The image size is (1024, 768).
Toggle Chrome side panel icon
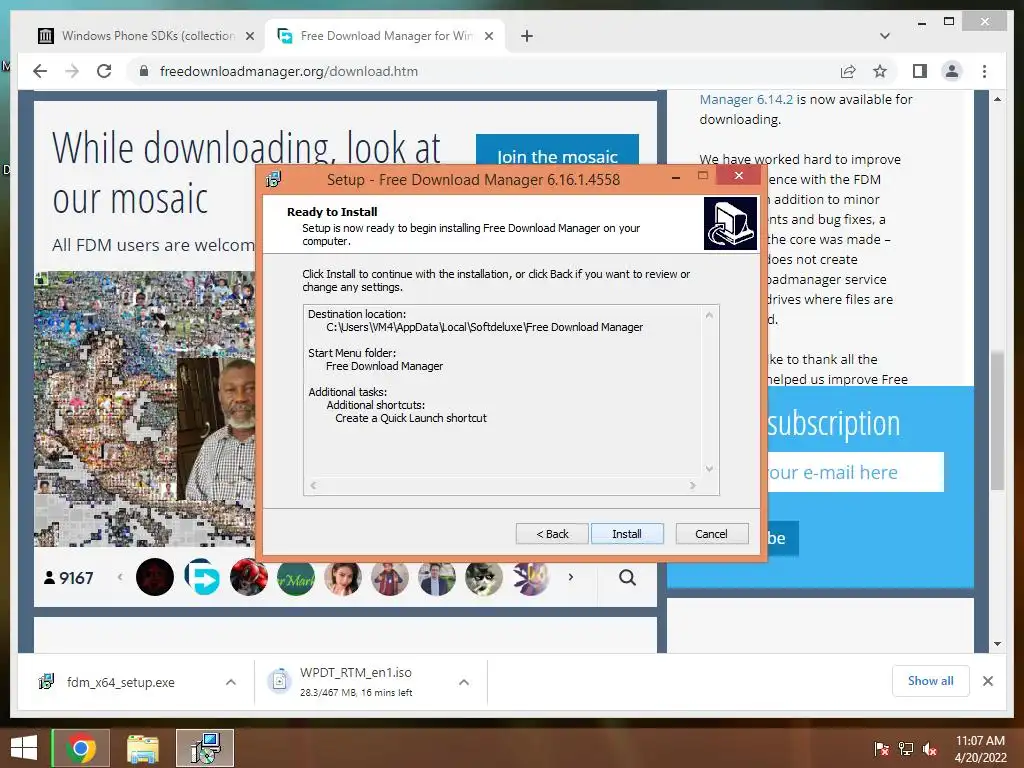coord(920,71)
